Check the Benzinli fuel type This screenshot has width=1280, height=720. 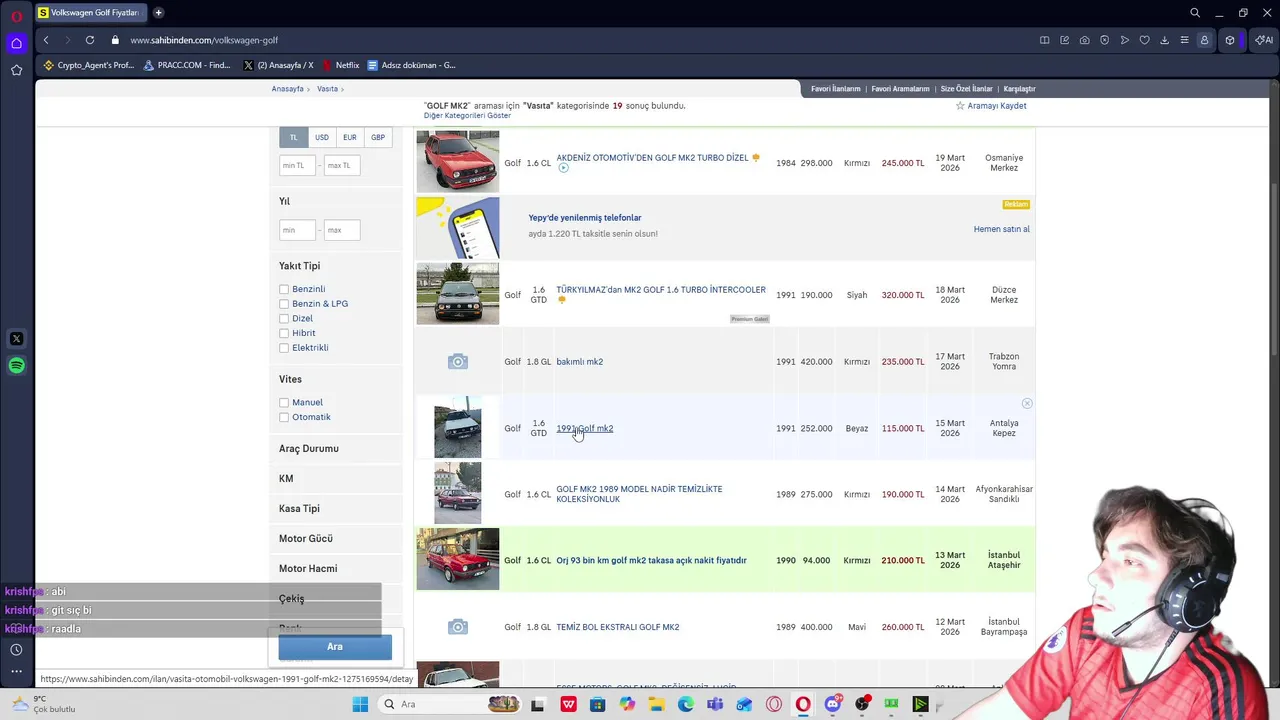click(x=284, y=289)
